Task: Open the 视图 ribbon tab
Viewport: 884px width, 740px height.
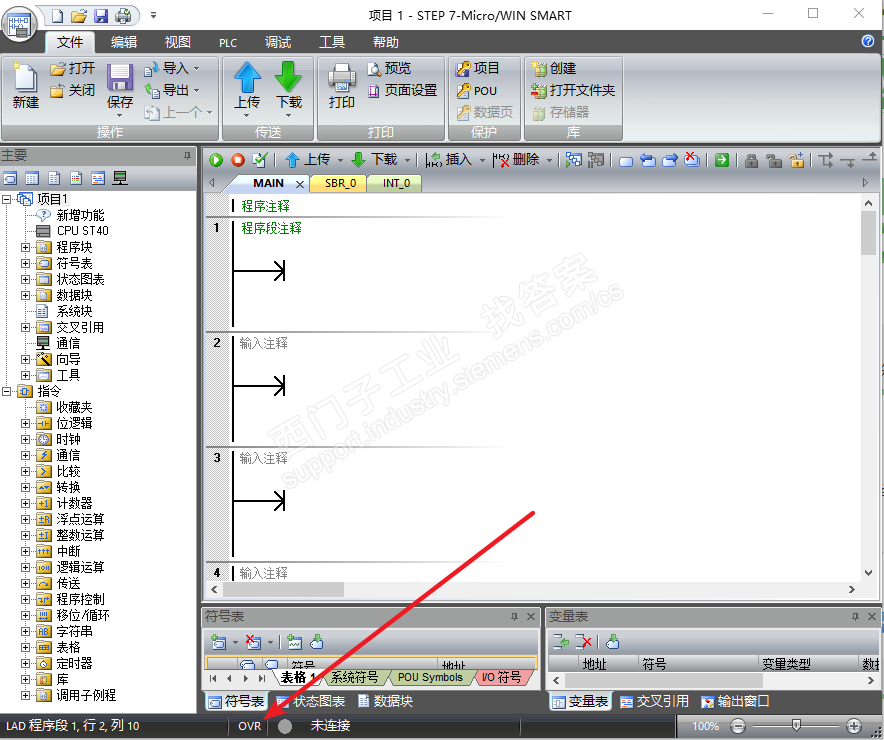Action: (177, 42)
